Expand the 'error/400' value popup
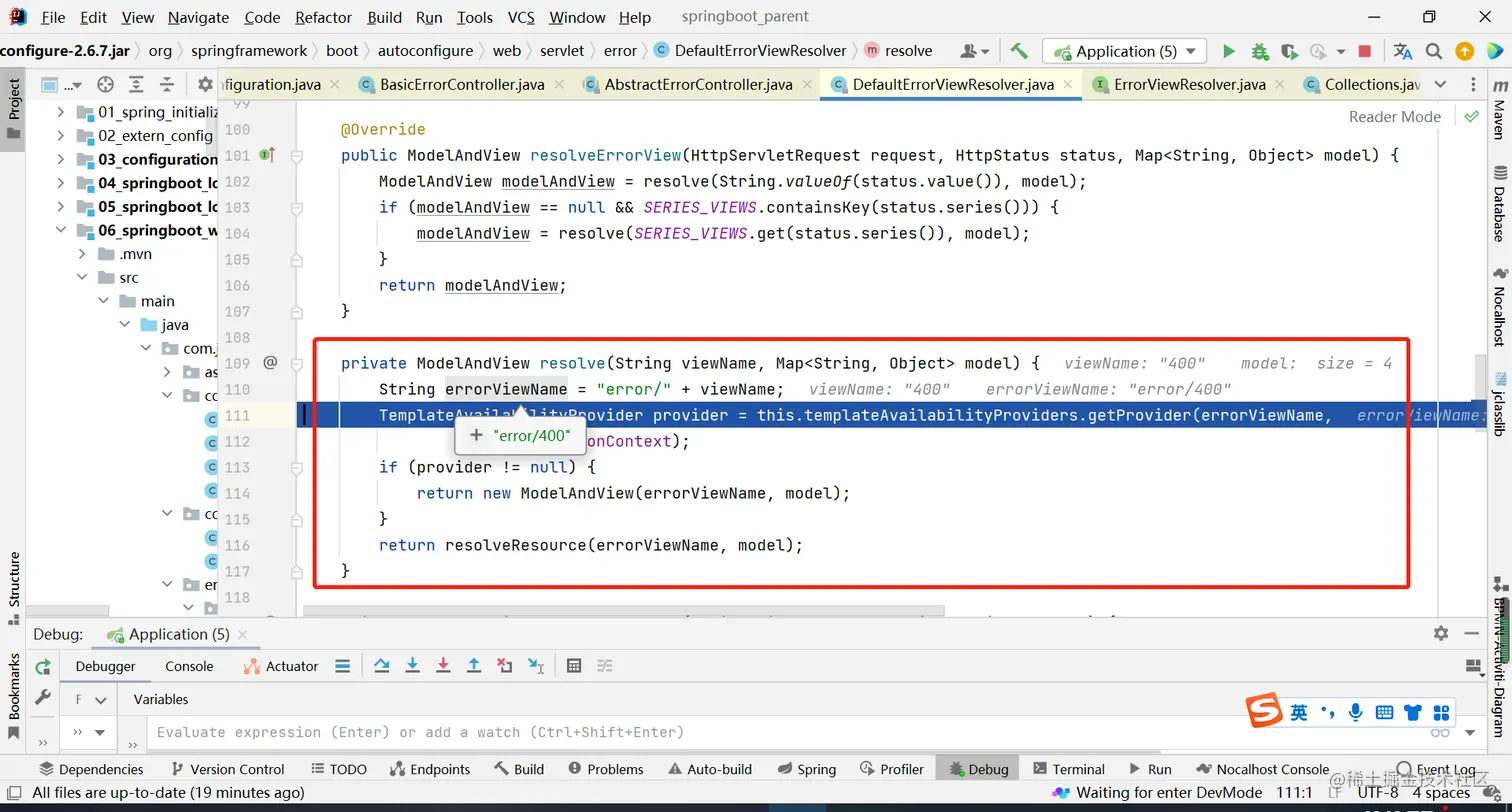 [476, 436]
